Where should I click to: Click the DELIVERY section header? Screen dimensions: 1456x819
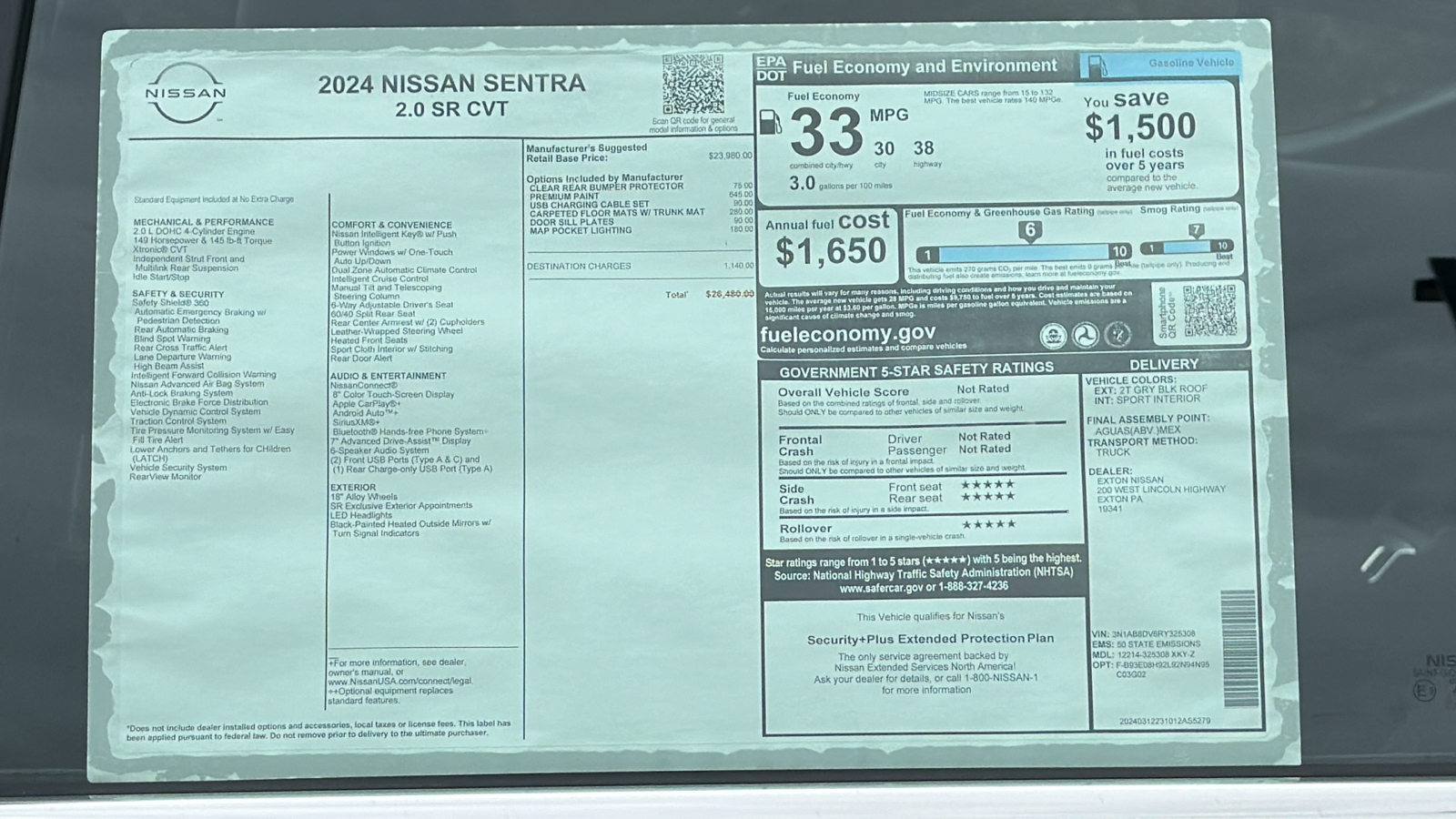1164,365
